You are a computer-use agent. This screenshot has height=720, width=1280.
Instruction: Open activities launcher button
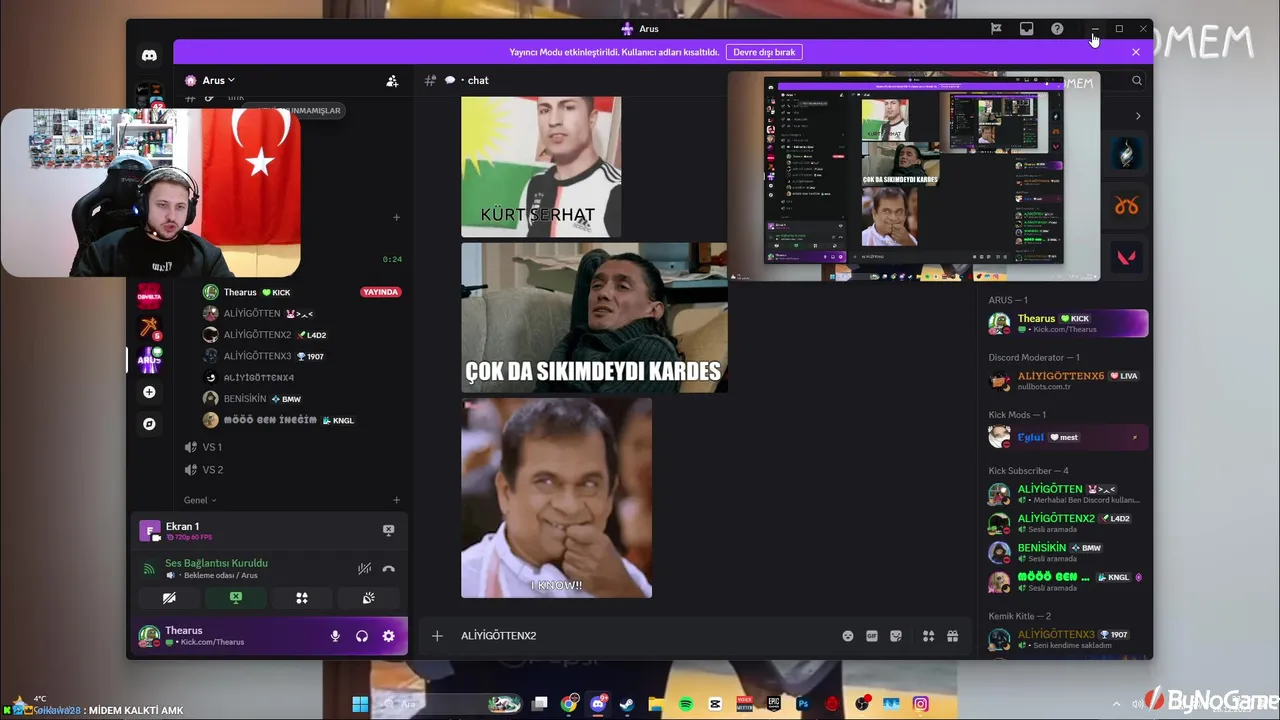pyautogui.click(x=302, y=598)
